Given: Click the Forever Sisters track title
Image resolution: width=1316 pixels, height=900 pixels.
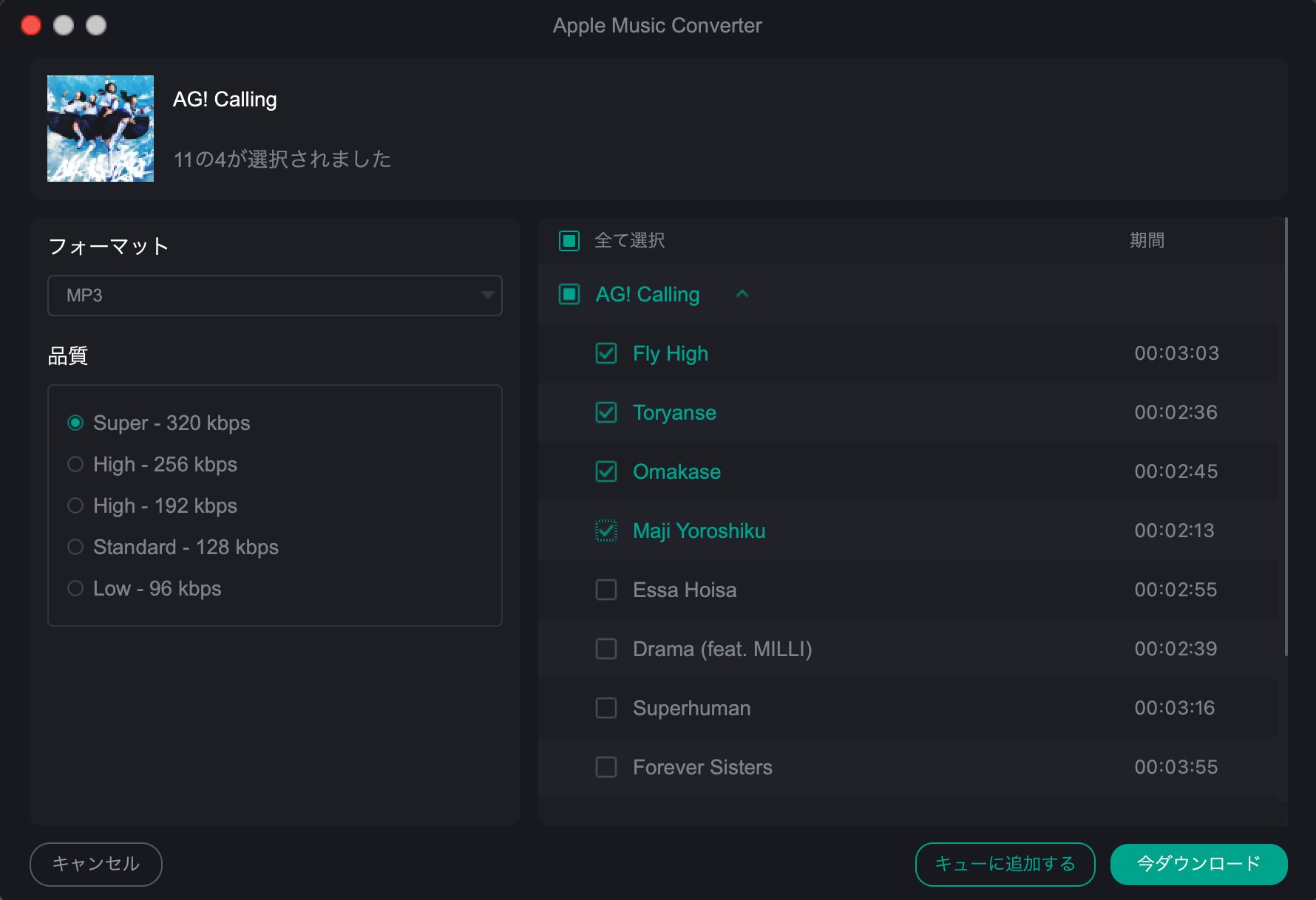Looking at the screenshot, I should (x=702, y=767).
